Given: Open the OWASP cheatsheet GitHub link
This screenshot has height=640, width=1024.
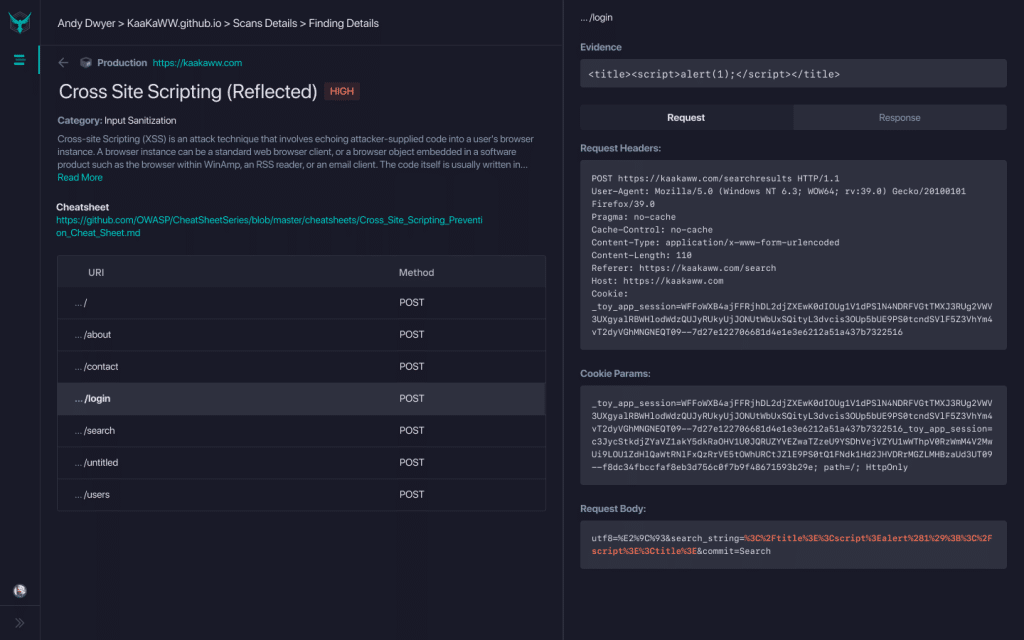Looking at the screenshot, I should pyautogui.click(x=268, y=225).
